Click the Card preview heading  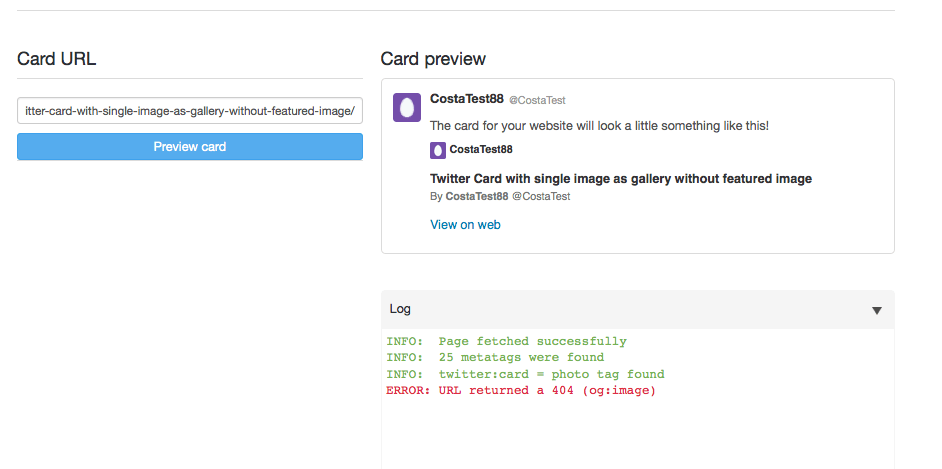[433, 59]
